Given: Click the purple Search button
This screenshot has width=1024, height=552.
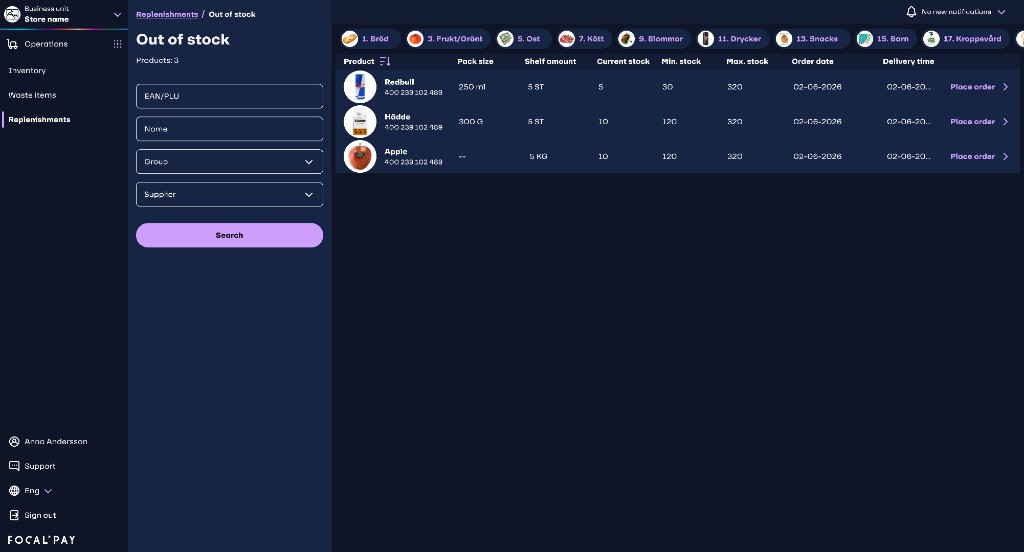Looking at the screenshot, I should (229, 235).
